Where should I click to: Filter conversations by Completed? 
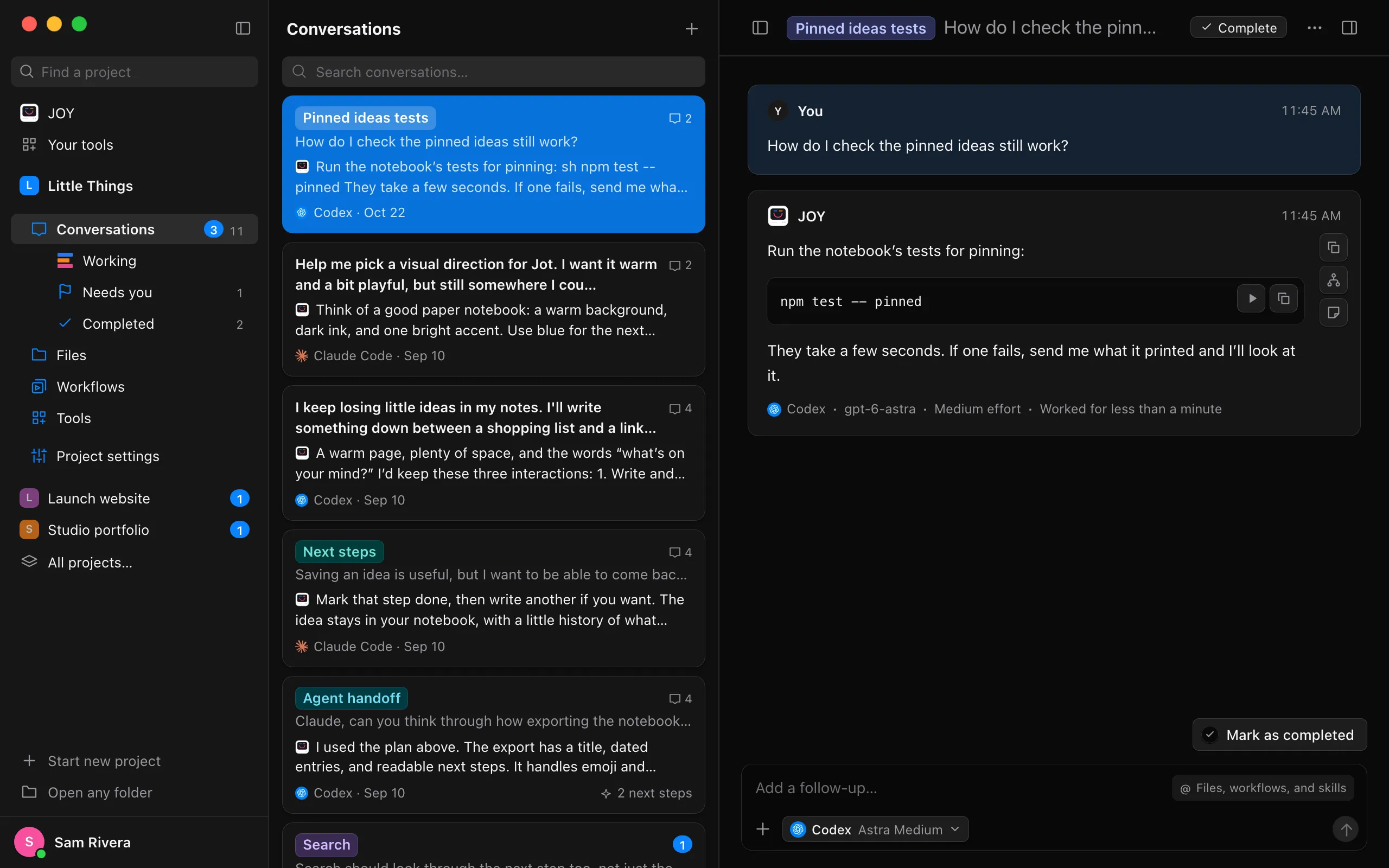[135, 324]
